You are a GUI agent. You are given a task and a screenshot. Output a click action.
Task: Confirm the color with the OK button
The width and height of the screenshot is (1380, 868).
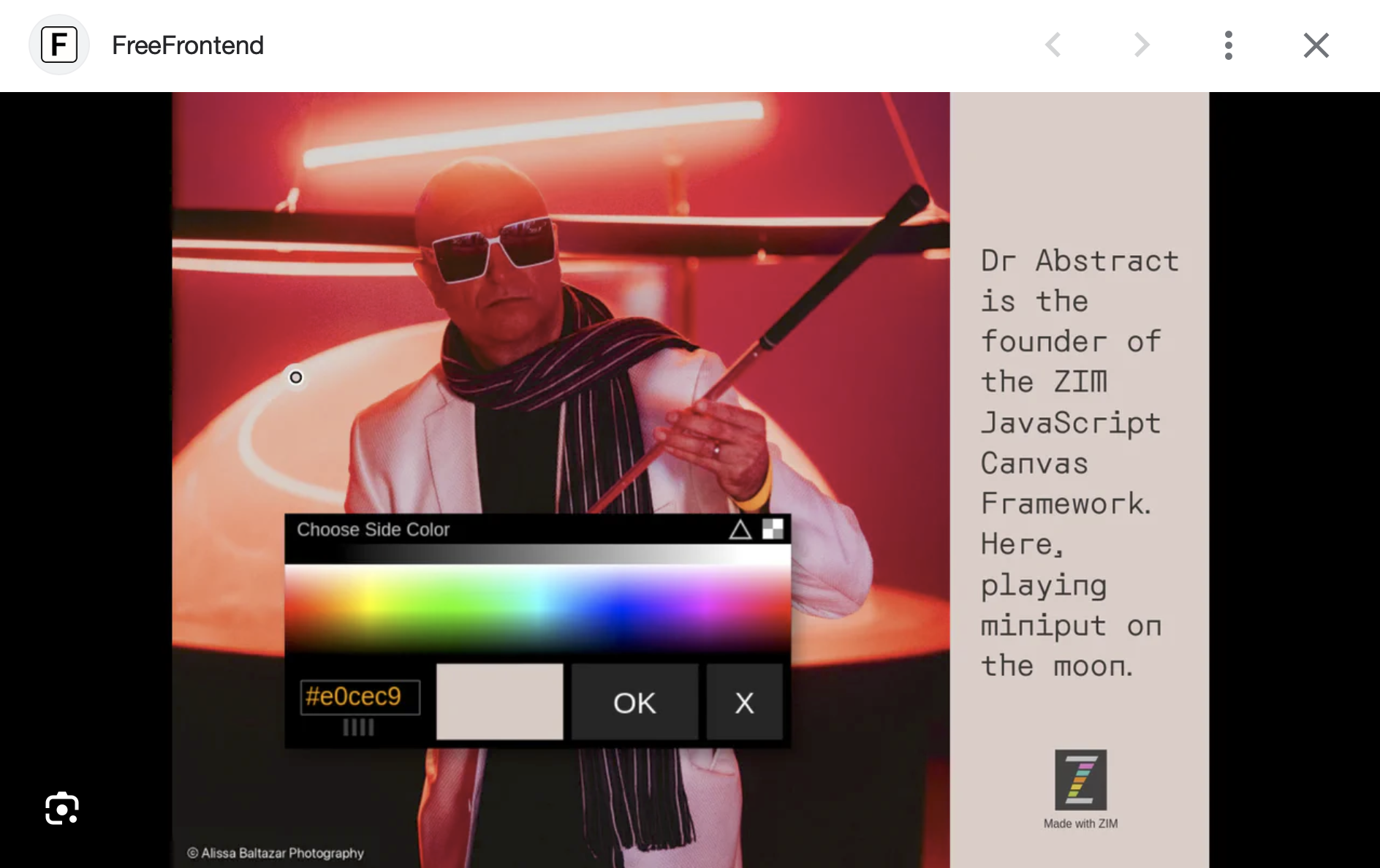point(634,702)
